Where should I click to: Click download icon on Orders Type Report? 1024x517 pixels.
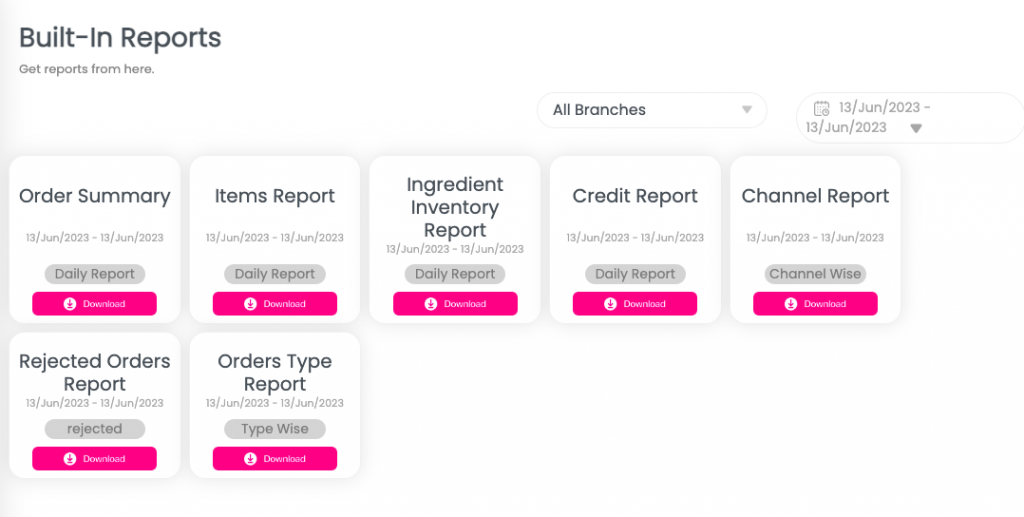(251, 459)
